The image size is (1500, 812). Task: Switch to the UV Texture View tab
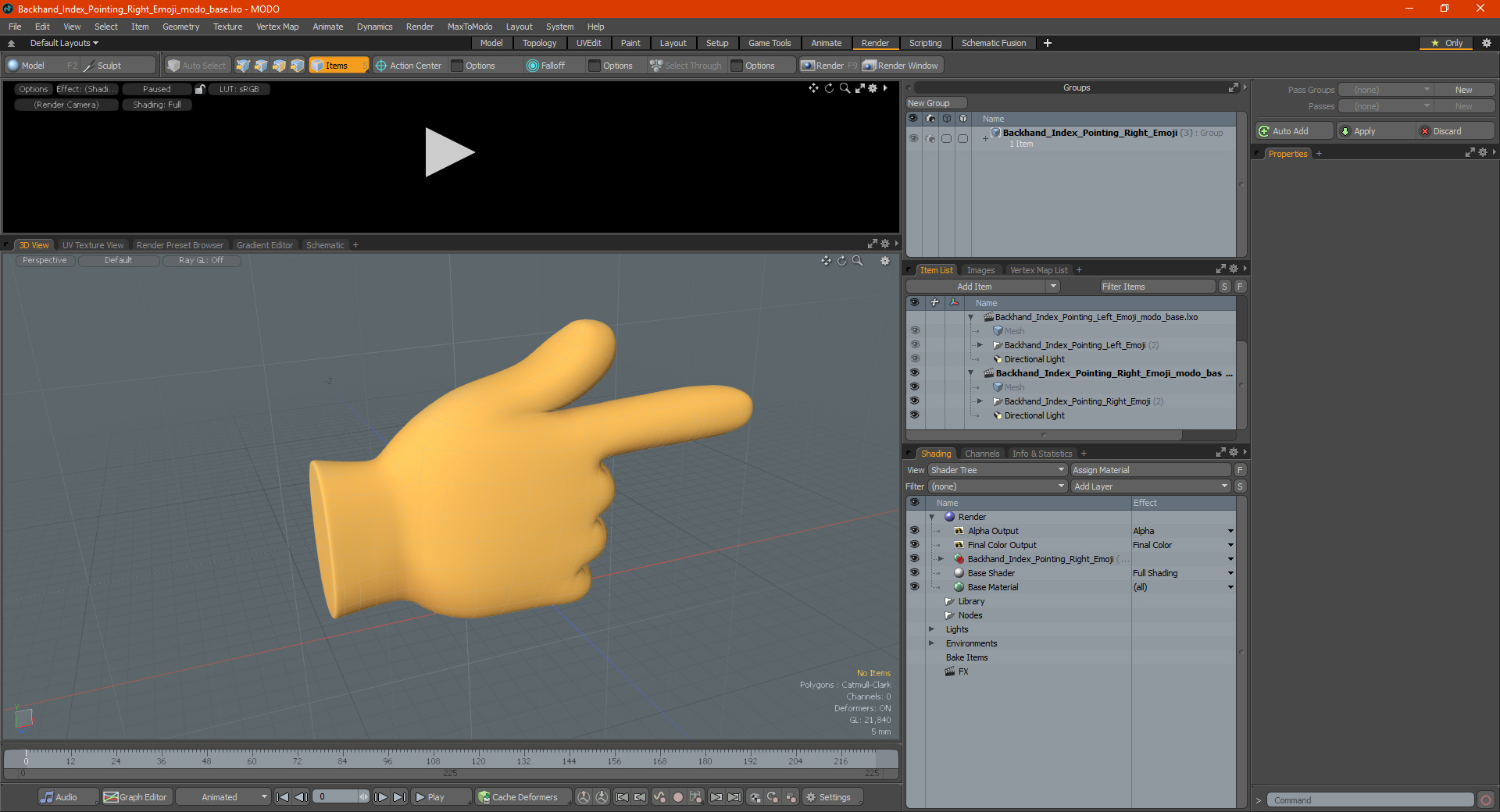click(93, 245)
